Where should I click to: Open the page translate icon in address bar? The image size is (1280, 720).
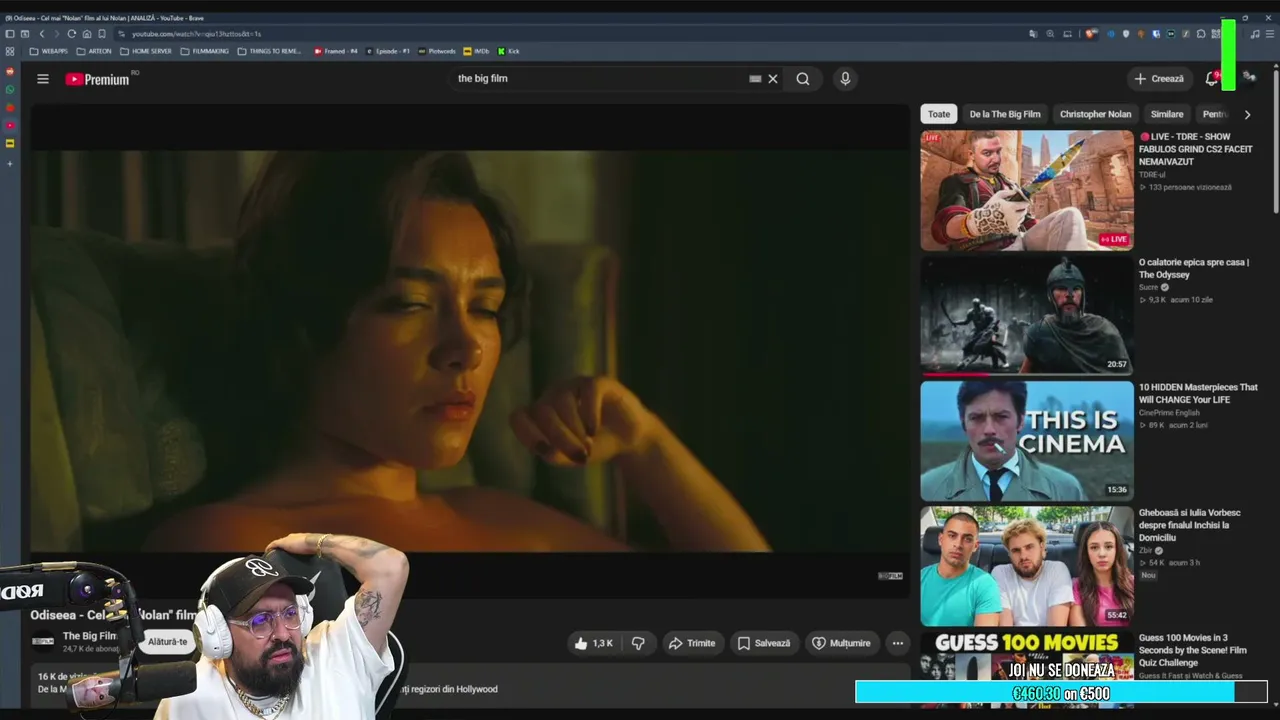1033,34
